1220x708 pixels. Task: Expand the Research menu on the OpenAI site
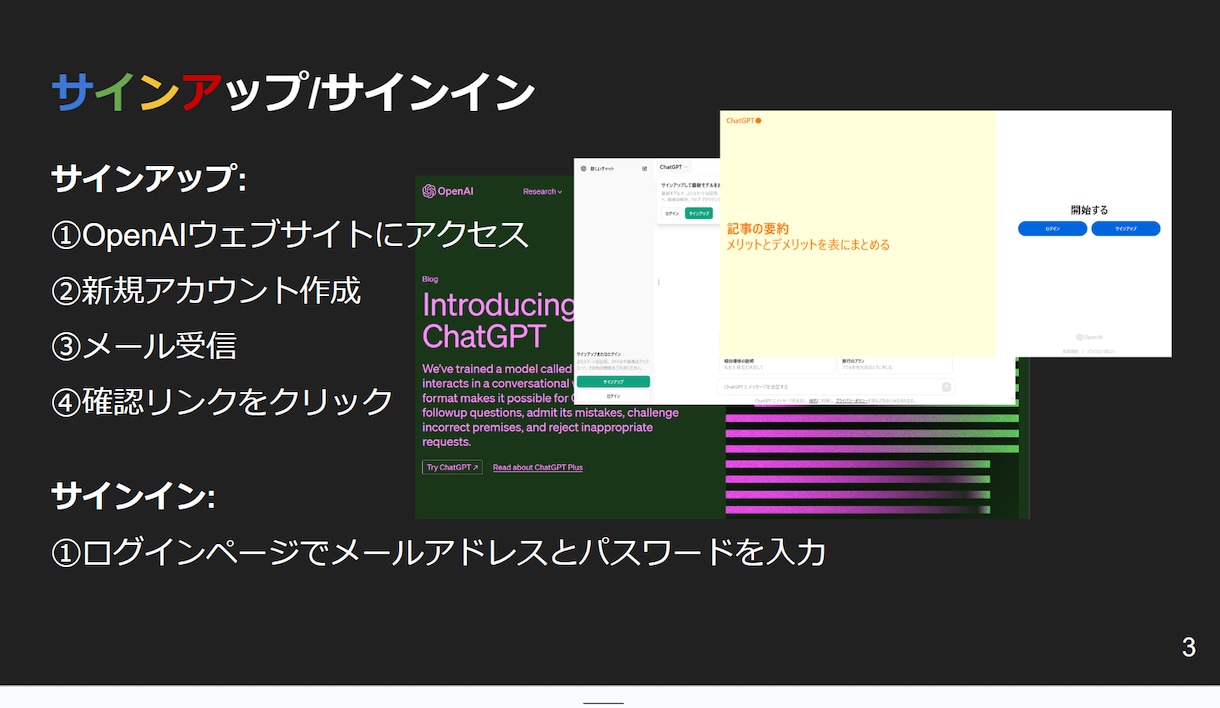click(542, 192)
